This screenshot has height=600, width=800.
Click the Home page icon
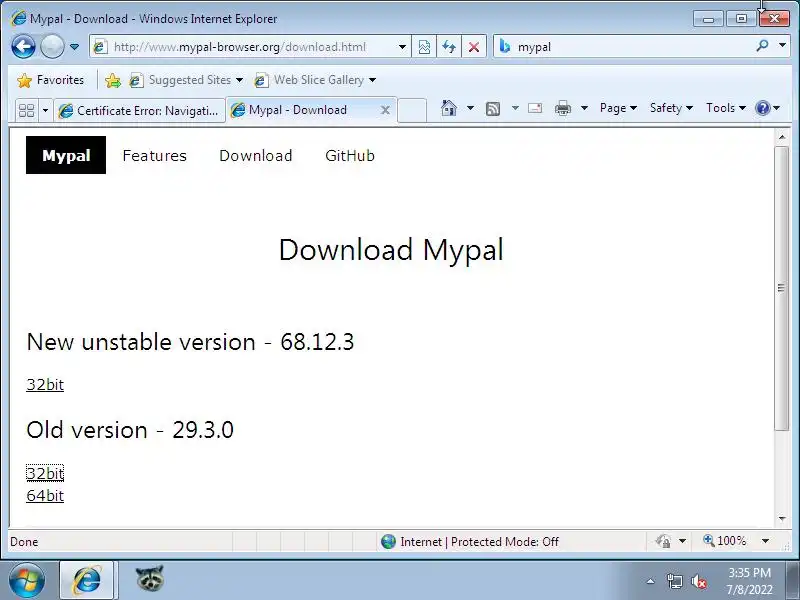click(449, 108)
